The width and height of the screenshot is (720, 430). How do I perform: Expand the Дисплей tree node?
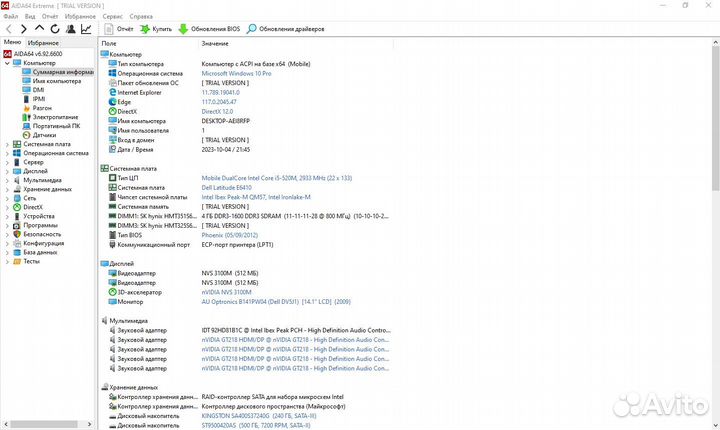[x=7, y=171]
